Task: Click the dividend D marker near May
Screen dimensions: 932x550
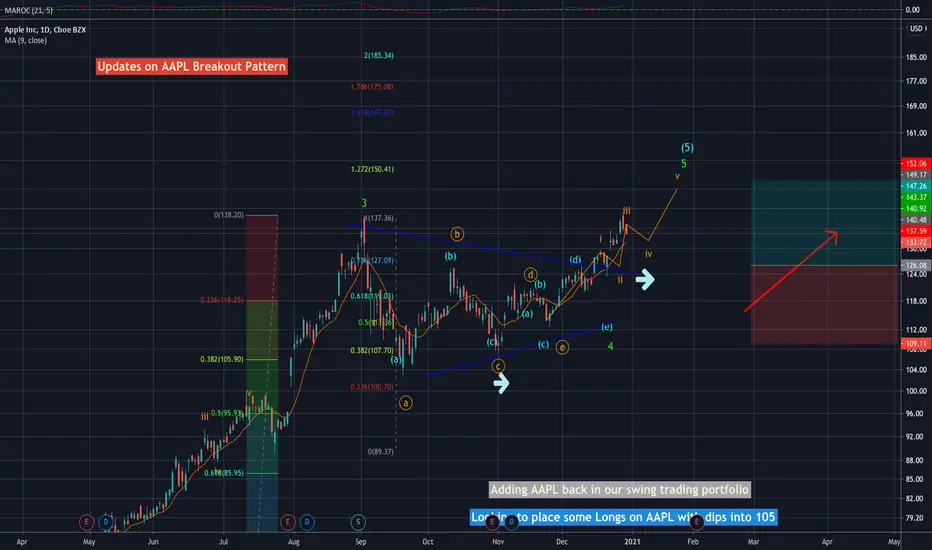Action: [x=106, y=522]
